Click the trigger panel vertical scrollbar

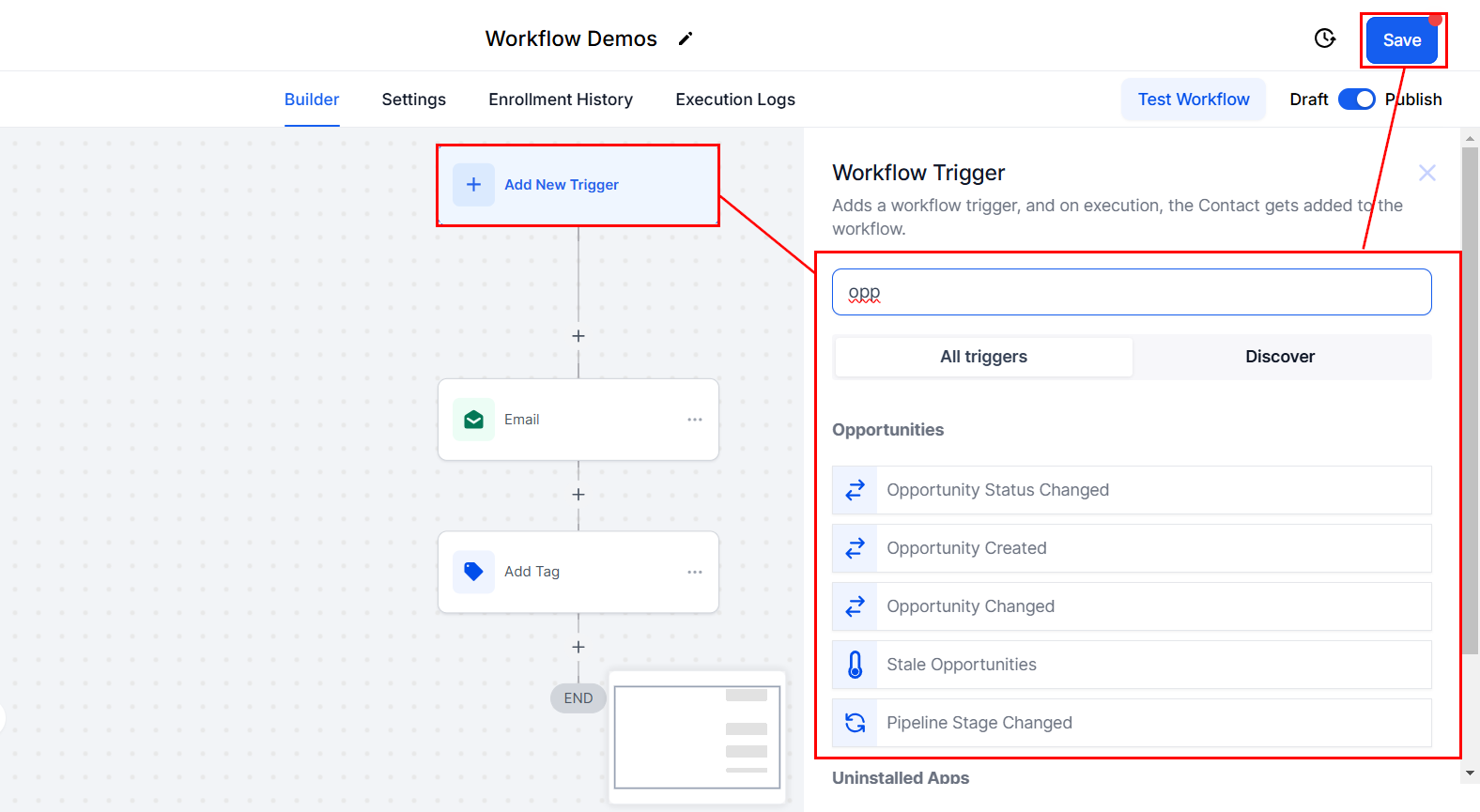pyautogui.click(x=1471, y=401)
